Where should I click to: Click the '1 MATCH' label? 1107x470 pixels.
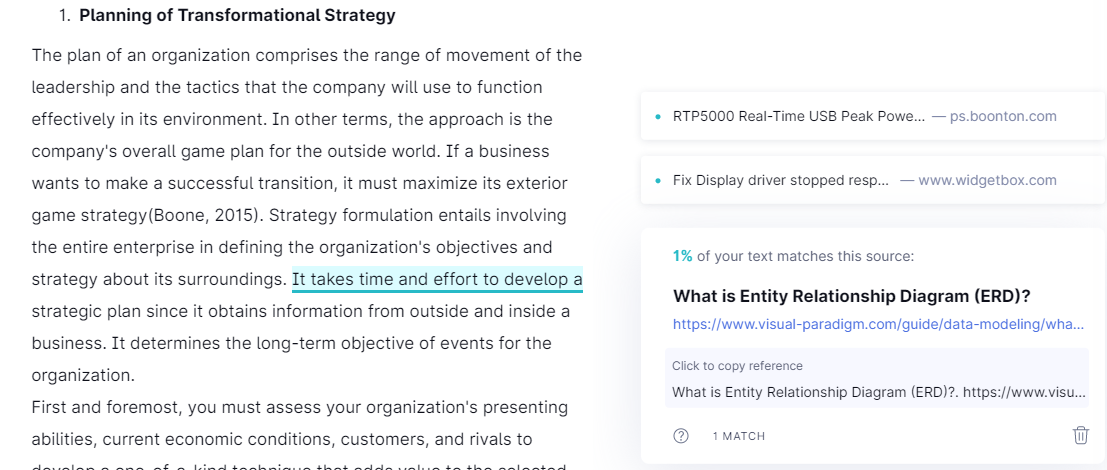[738, 436]
